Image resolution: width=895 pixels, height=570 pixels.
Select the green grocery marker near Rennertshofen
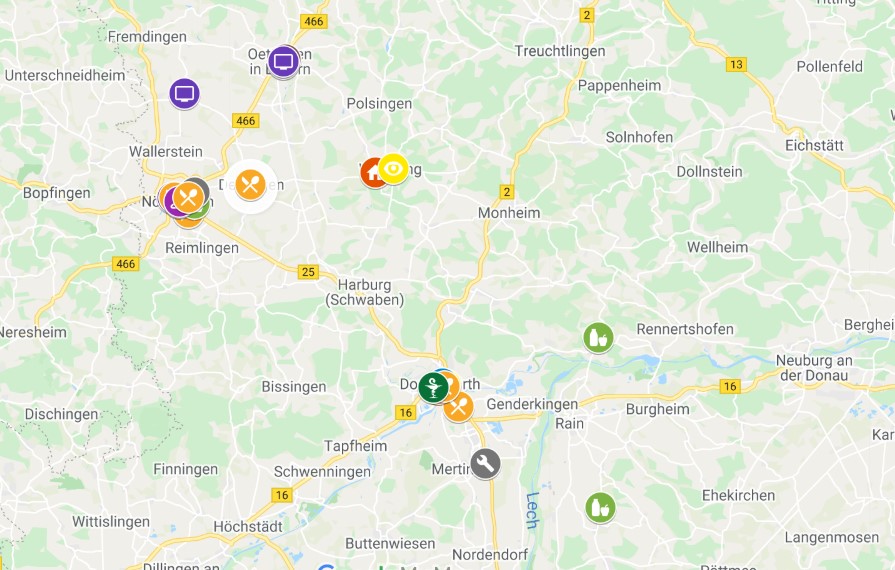click(598, 337)
